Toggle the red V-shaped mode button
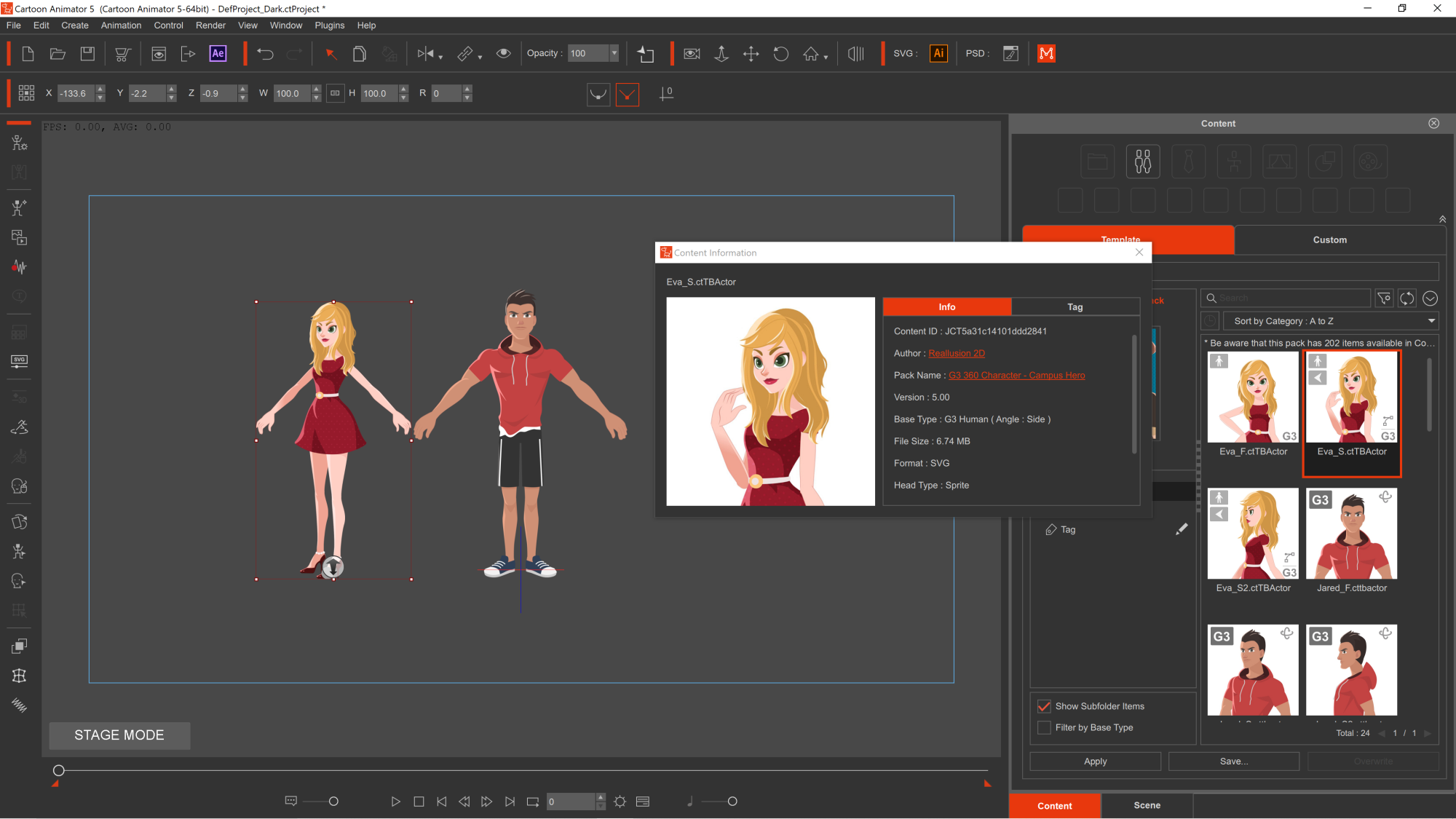This screenshot has width=1456, height=819. click(627, 93)
